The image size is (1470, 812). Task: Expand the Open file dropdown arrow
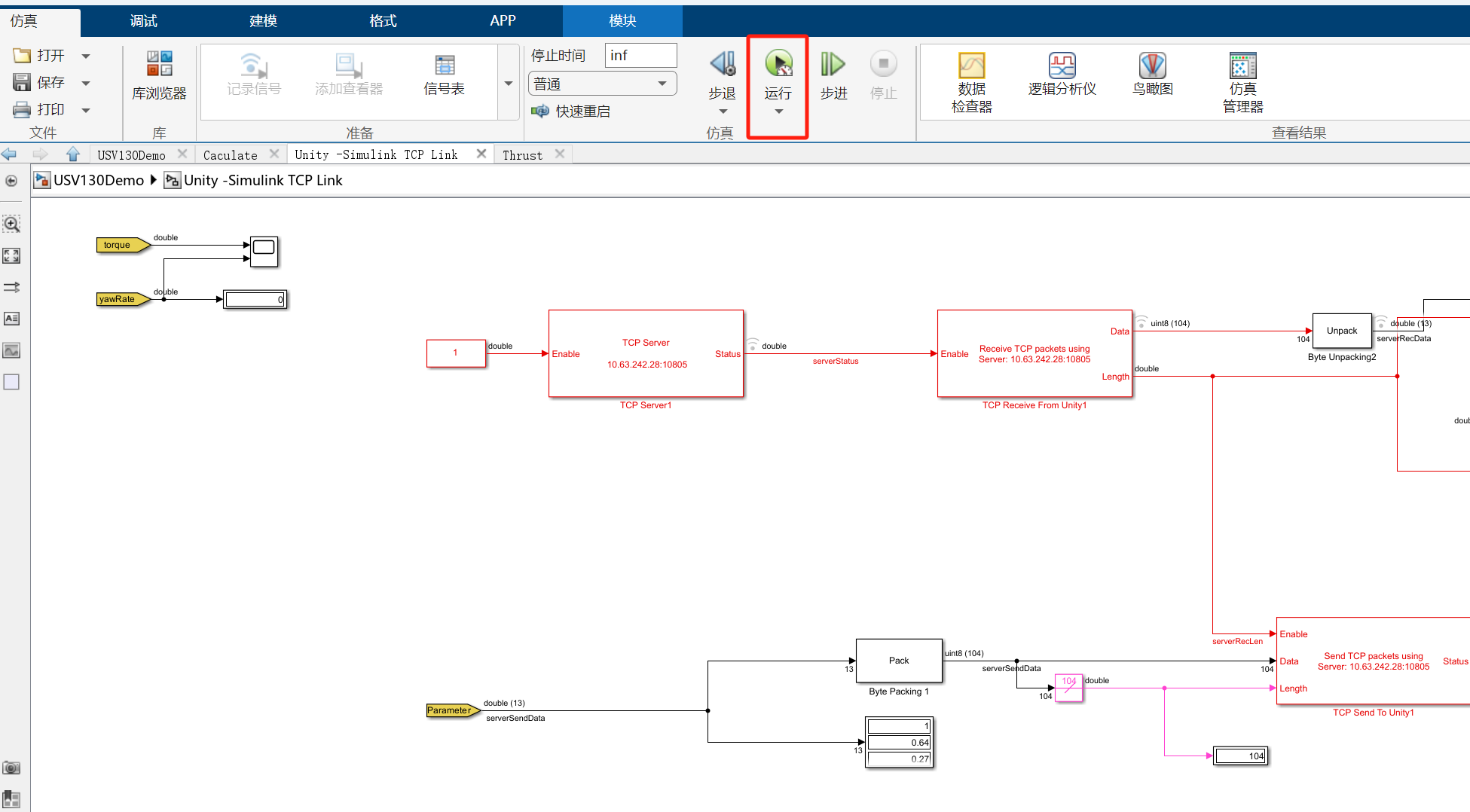(86, 56)
